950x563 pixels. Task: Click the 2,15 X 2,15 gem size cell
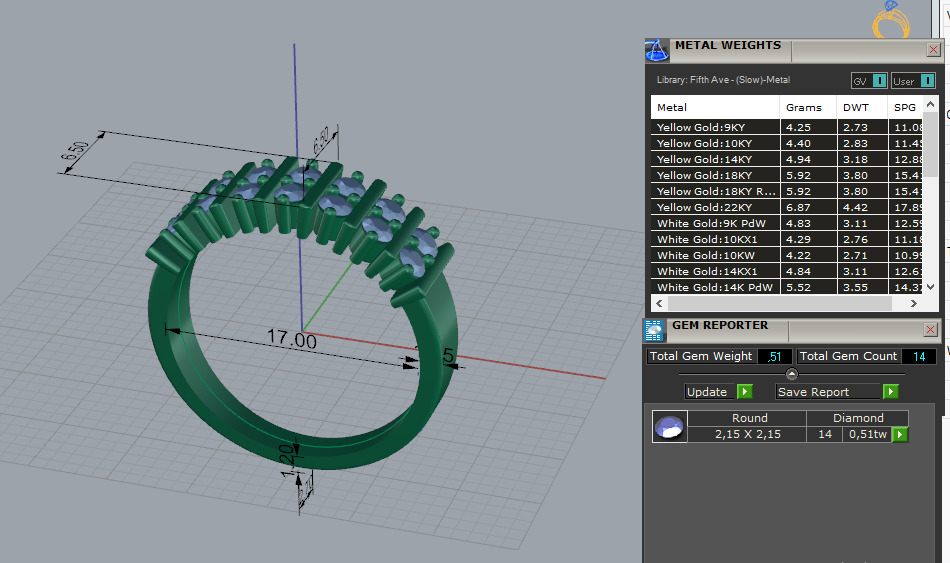pos(748,435)
